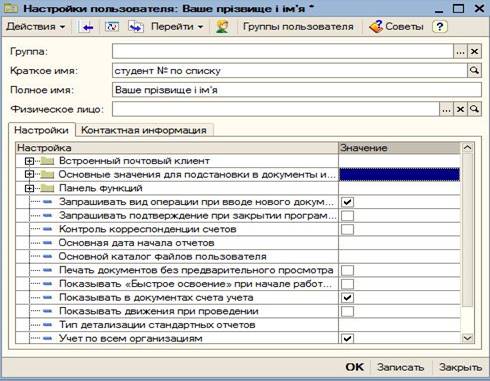Clear the Группа field with X
This screenshot has width=490, height=381.
point(474,52)
